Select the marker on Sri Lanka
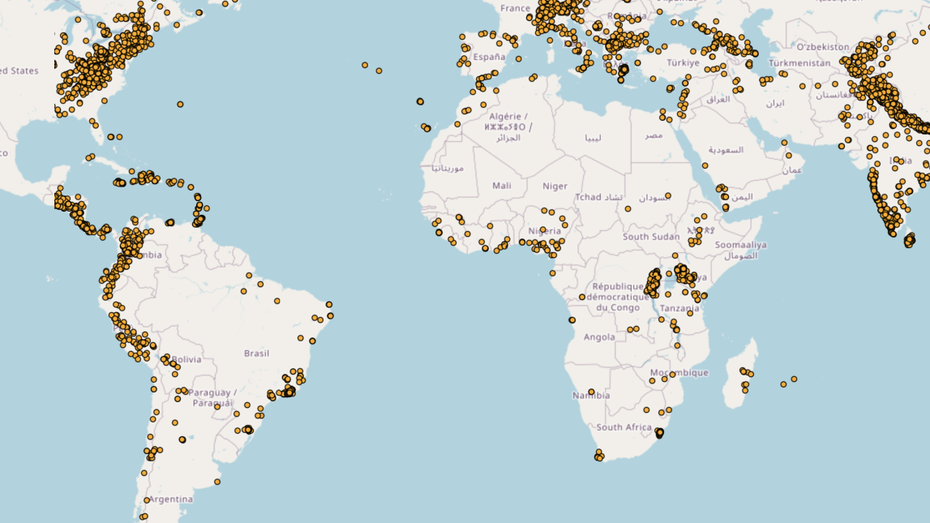 [910, 240]
